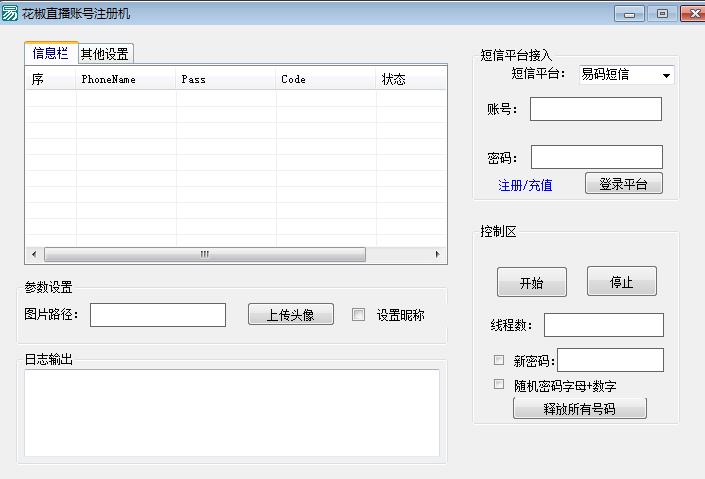The height and width of the screenshot is (479, 705).
Task: Select the 图片路径 text box
Action: point(158,315)
